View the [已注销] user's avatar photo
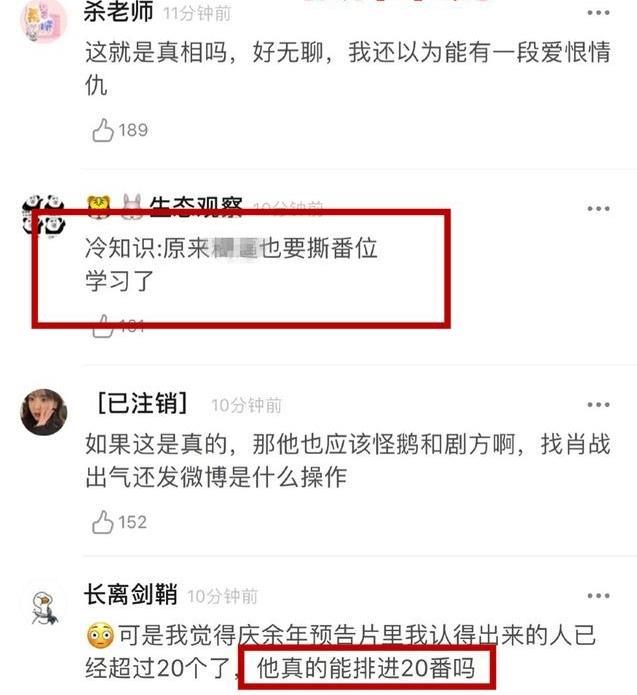 click(x=44, y=412)
